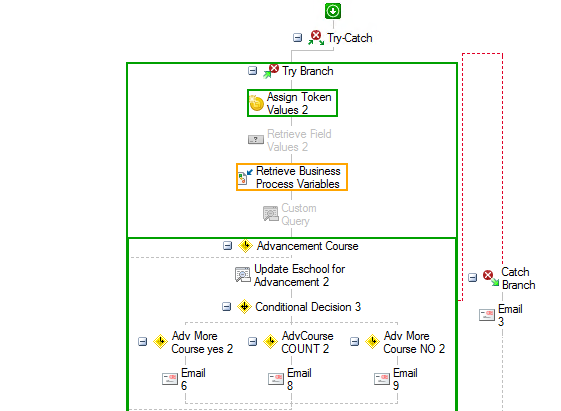
Task: Collapse the Adv More Course yes 2 branch
Action: point(142,342)
